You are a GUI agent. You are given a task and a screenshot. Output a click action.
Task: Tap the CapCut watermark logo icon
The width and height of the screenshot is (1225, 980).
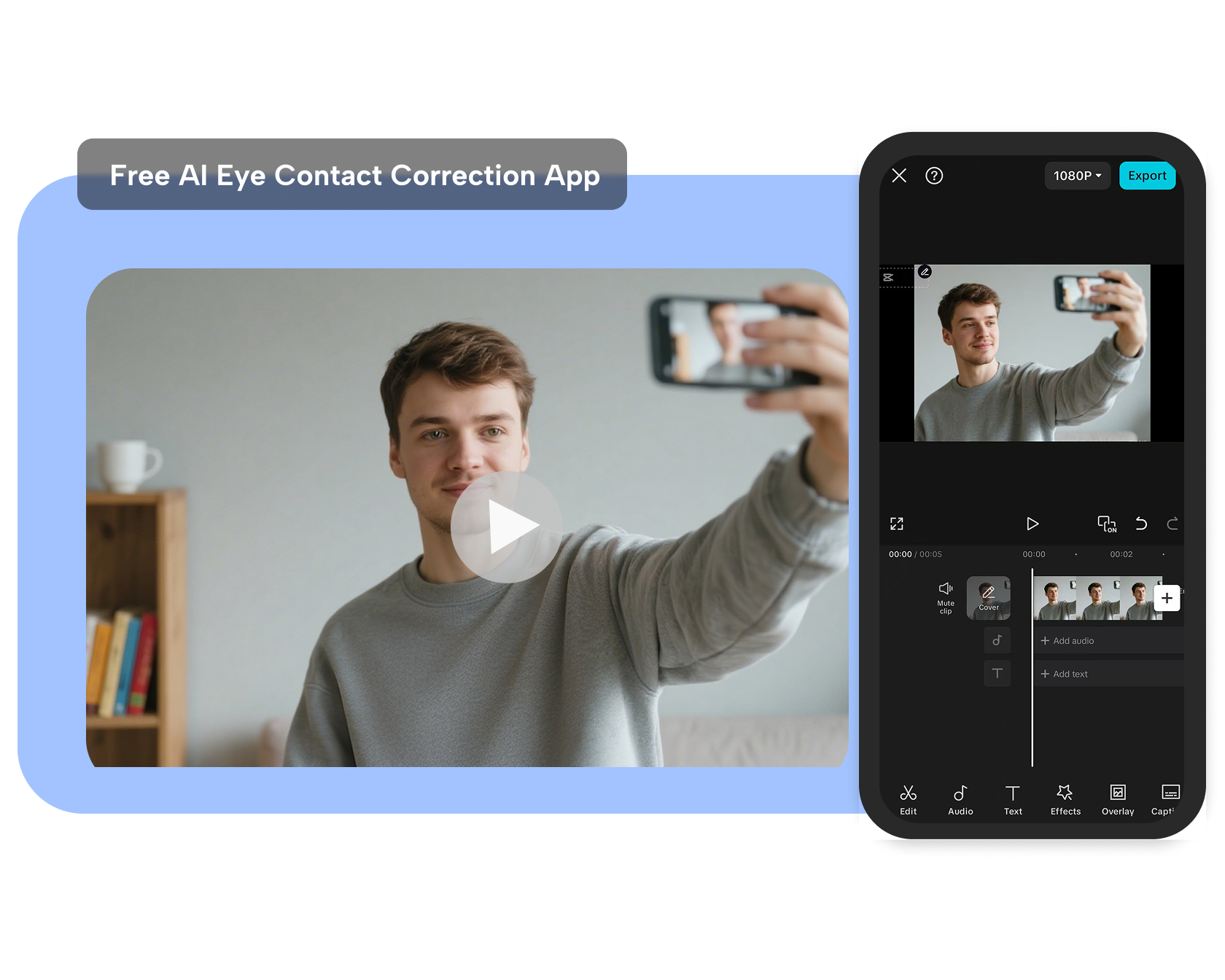click(888, 278)
